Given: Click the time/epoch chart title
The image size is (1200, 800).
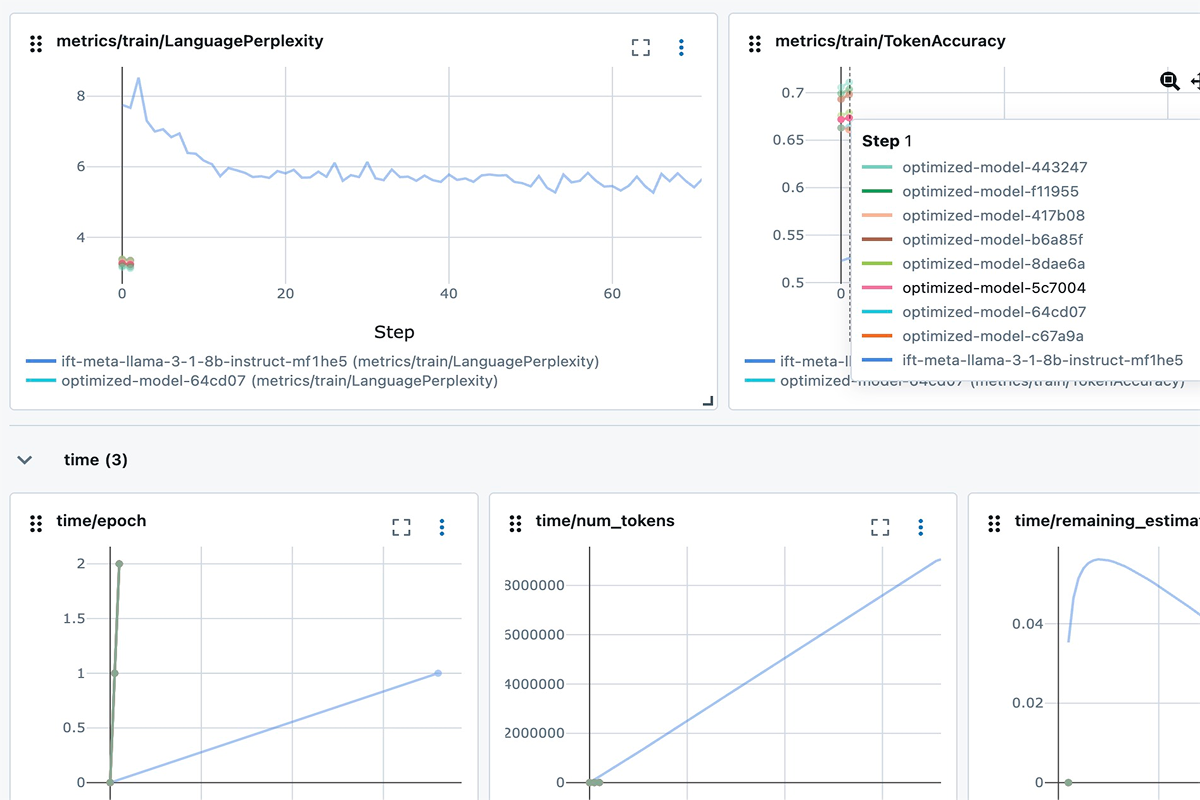Looking at the screenshot, I should [x=101, y=521].
